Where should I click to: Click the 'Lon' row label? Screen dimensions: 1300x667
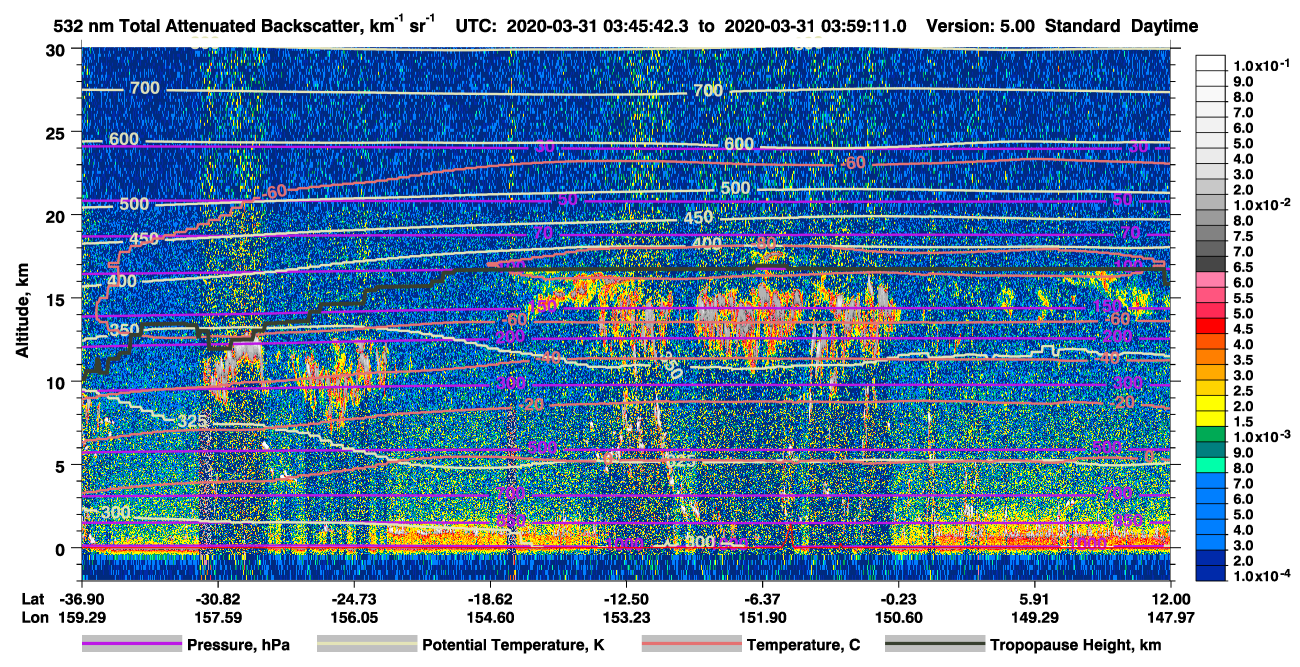coord(34,617)
